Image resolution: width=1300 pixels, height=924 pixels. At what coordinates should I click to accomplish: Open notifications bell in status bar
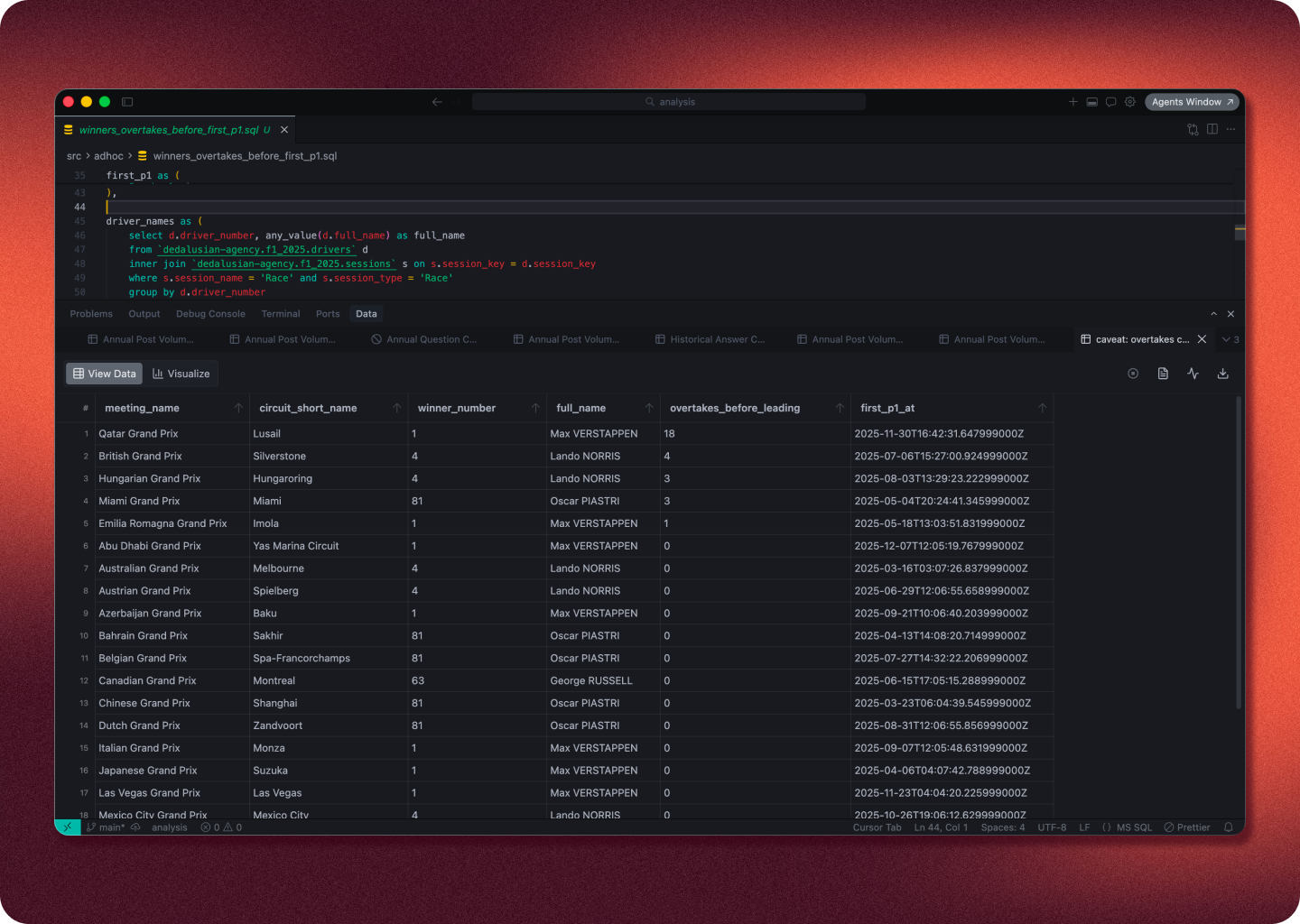[x=1228, y=827]
